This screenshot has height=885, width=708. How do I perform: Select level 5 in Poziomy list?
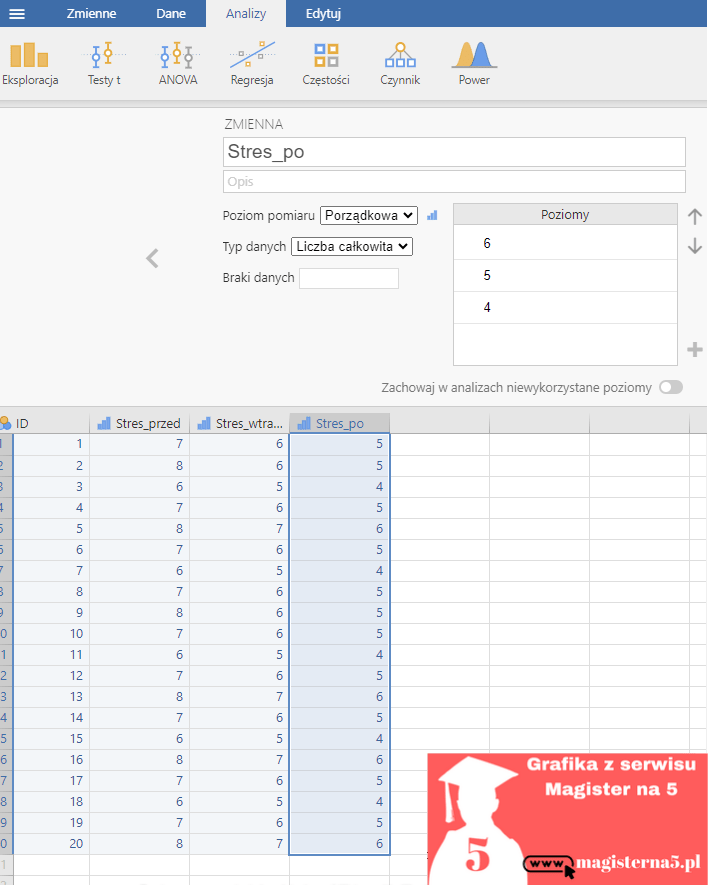coord(565,275)
